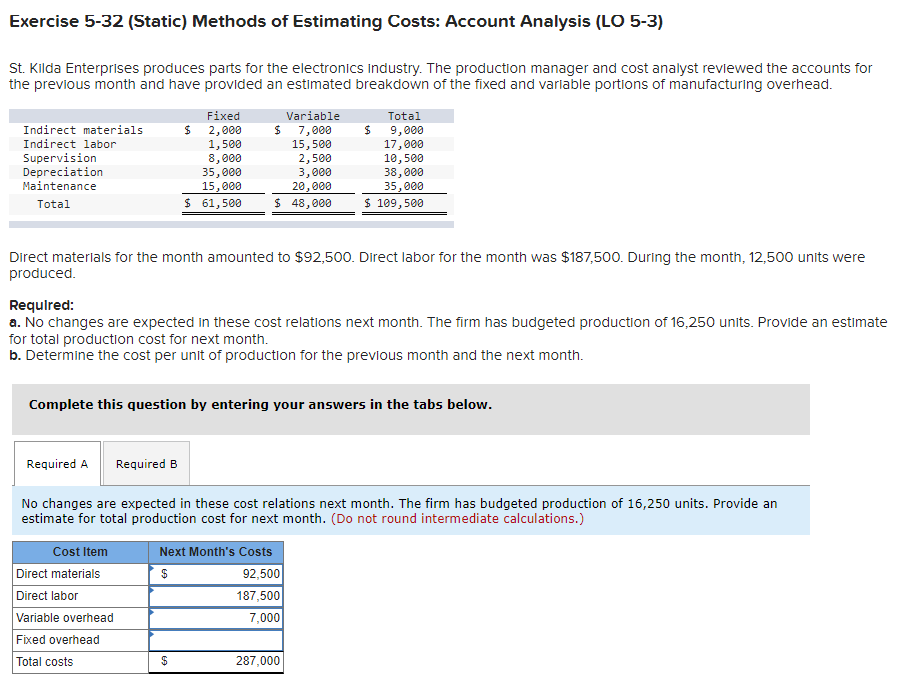
Task: Click the blue marker on Variable overhead cell
Action: (x=153, y=614)
